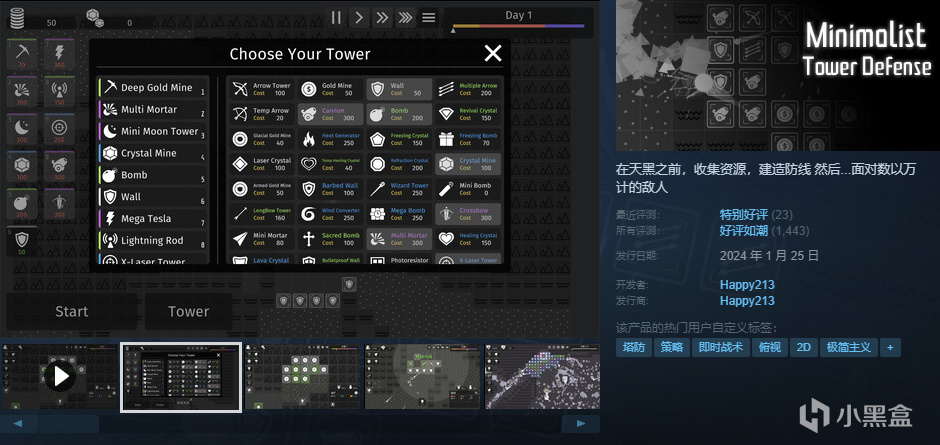Select Mini Moon Tower in slot 3

click(153, 131)
